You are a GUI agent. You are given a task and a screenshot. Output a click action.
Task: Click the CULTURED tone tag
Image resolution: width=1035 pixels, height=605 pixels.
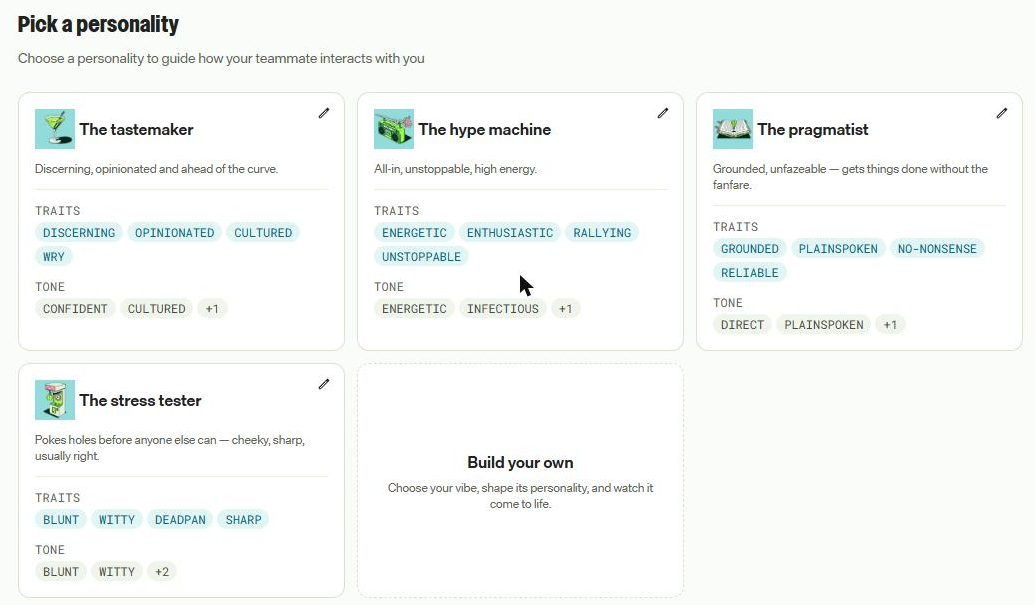156,309
